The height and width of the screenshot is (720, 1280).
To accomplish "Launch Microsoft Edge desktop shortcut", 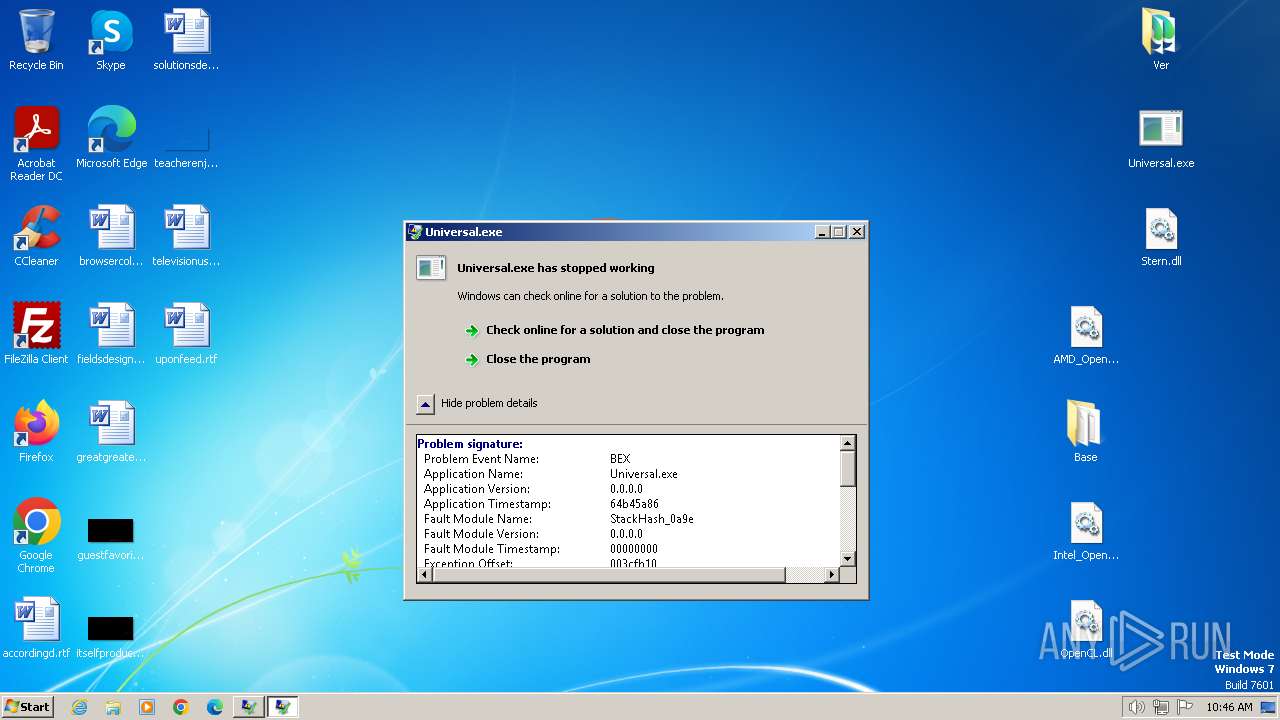I will tap(111, 137).
